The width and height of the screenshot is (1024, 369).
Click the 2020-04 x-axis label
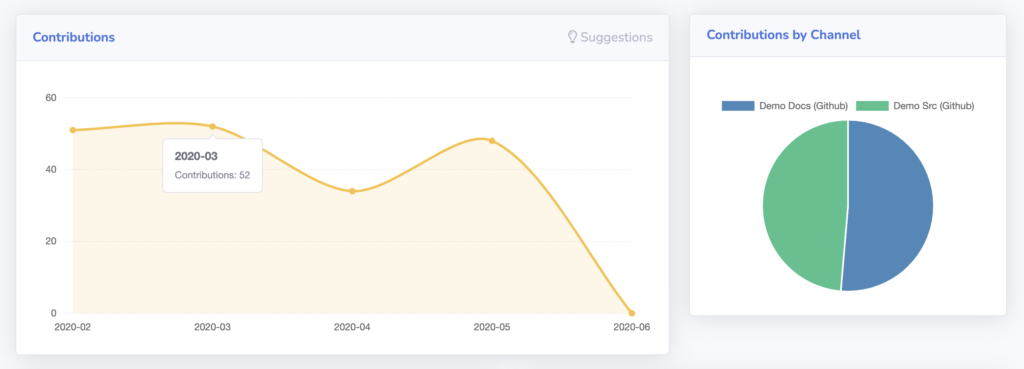coord(352,327)
